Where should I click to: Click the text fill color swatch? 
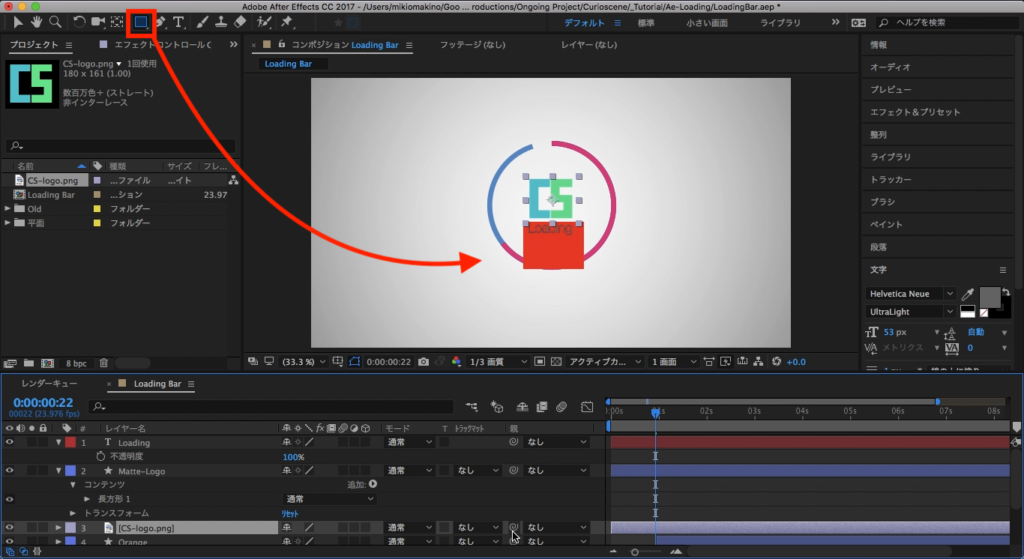988,296
